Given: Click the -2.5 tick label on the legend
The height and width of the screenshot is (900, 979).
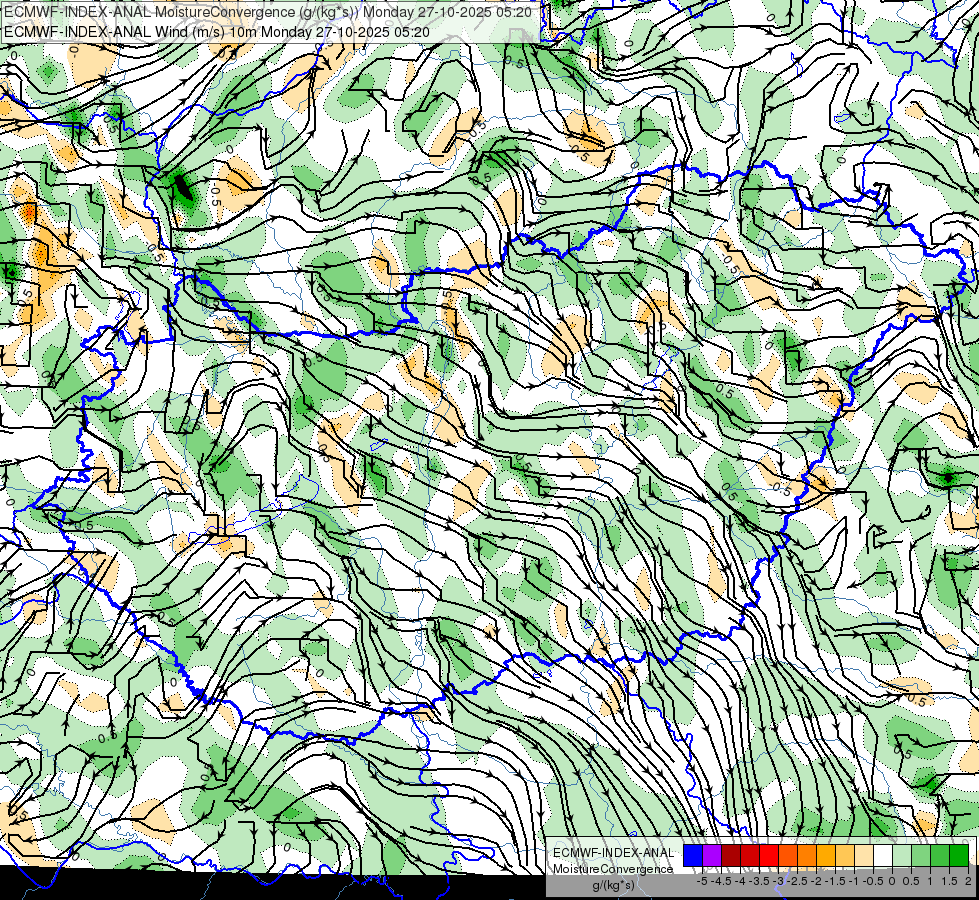Looking at the screenshot, I should click(795, 881).
